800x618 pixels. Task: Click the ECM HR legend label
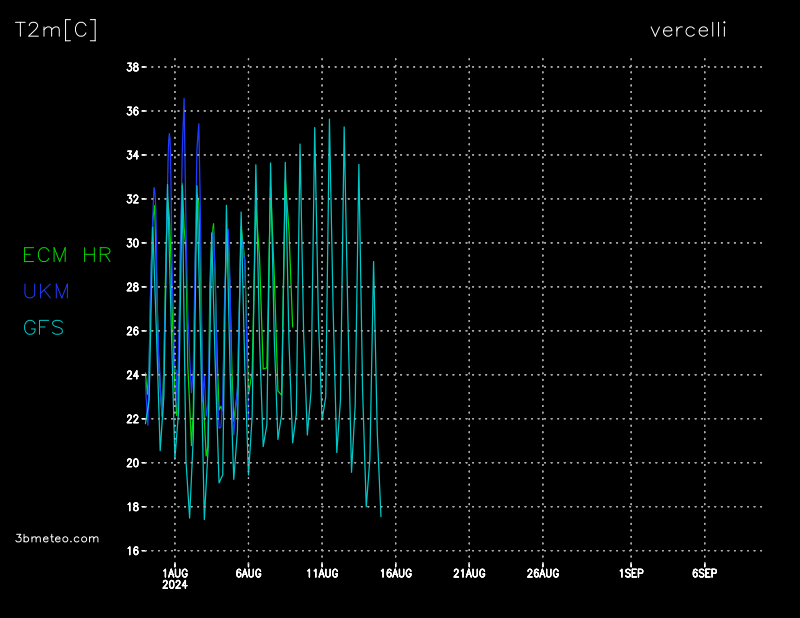(67, 255)
